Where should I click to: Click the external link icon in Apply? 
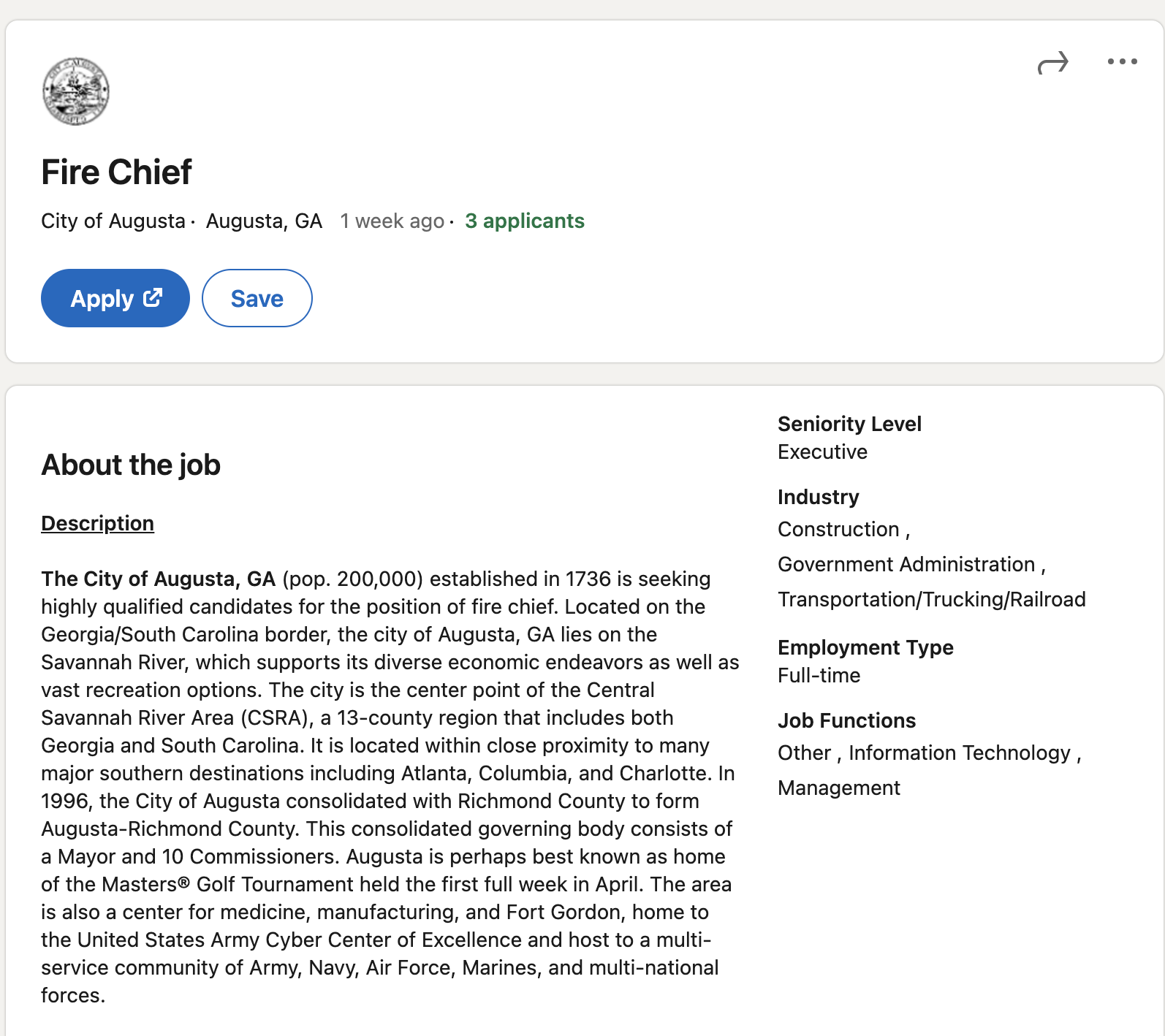tap(153, 297)
